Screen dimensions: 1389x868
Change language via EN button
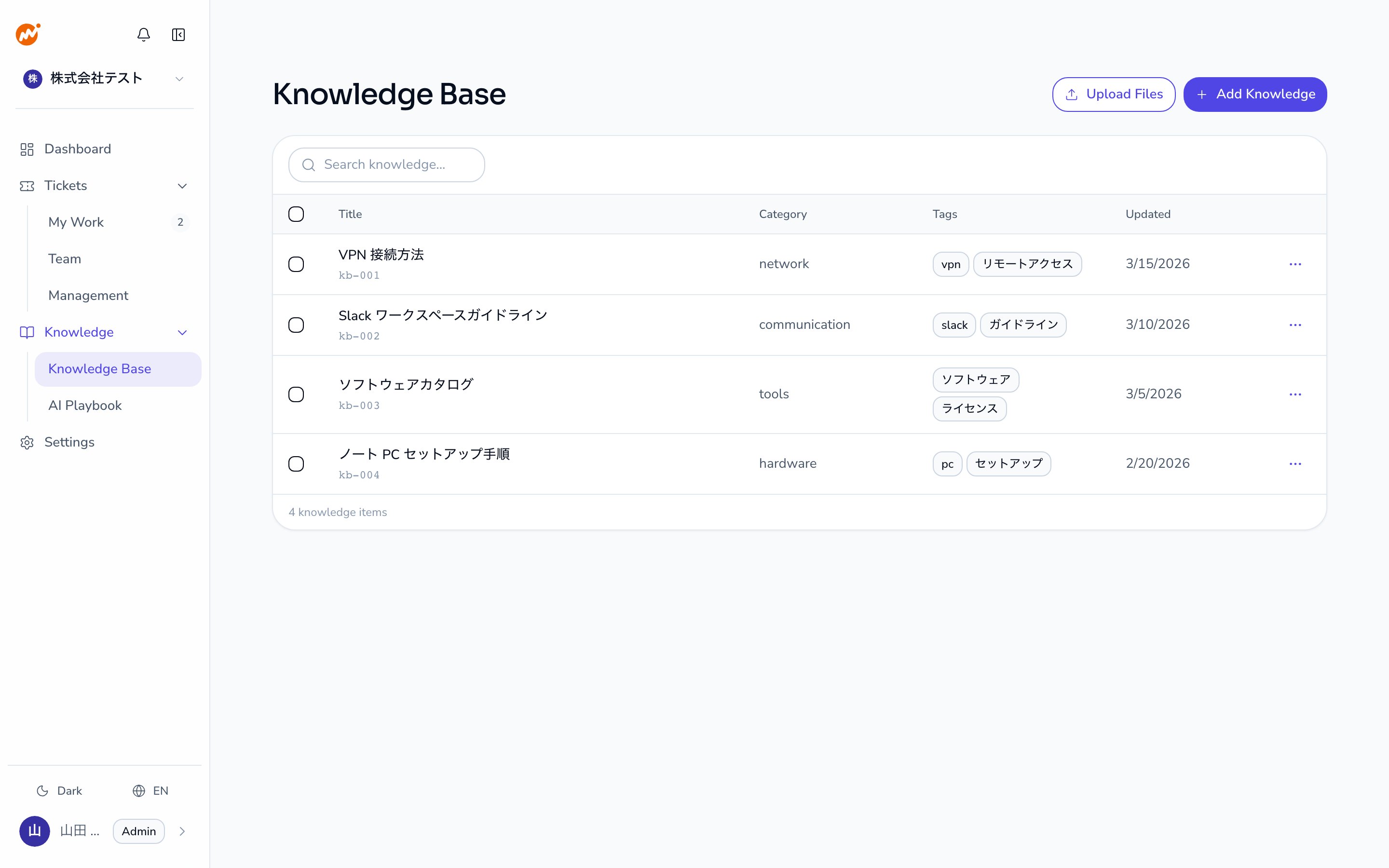click(150, 791)
